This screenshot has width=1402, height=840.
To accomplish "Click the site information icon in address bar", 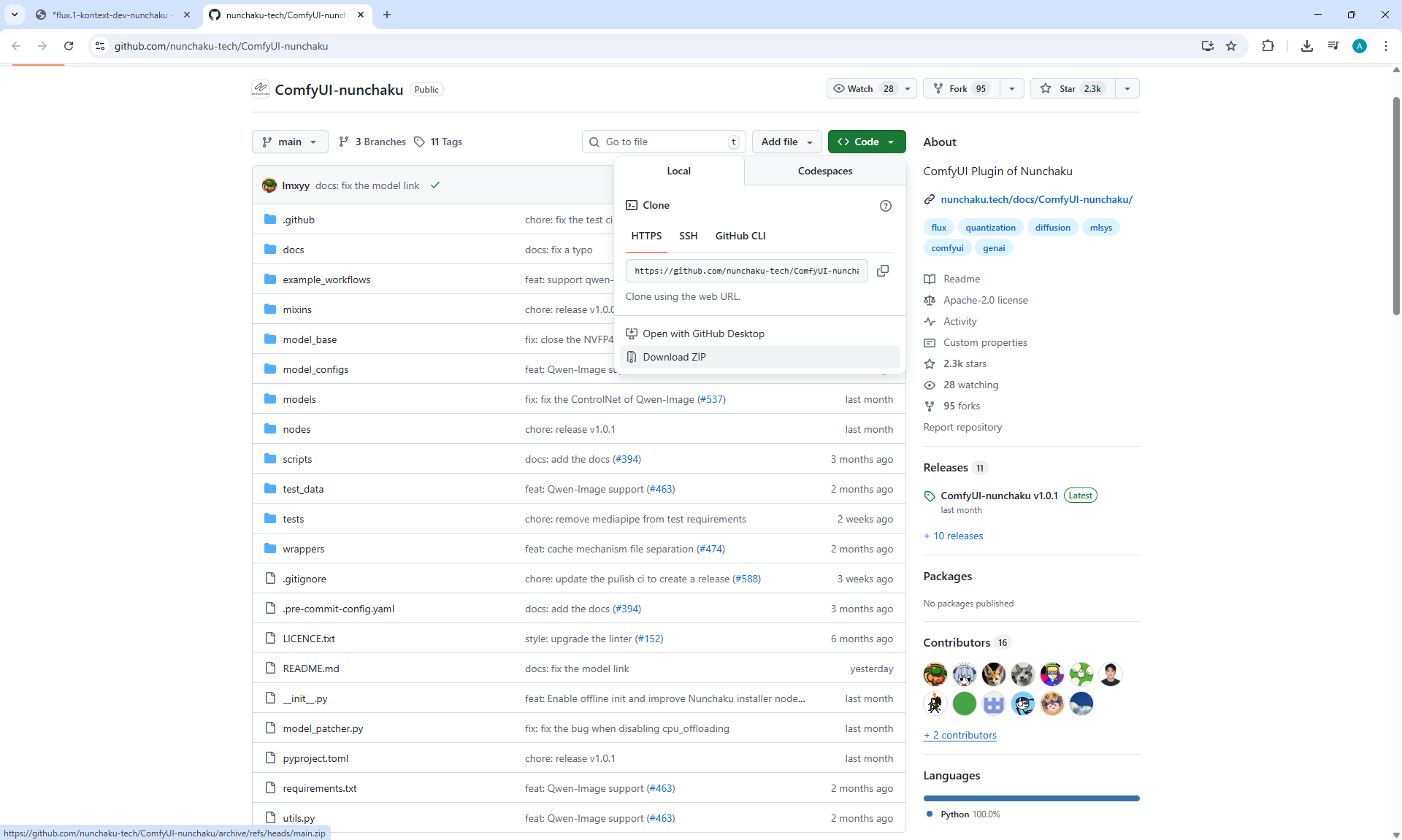I will (100, 46).
